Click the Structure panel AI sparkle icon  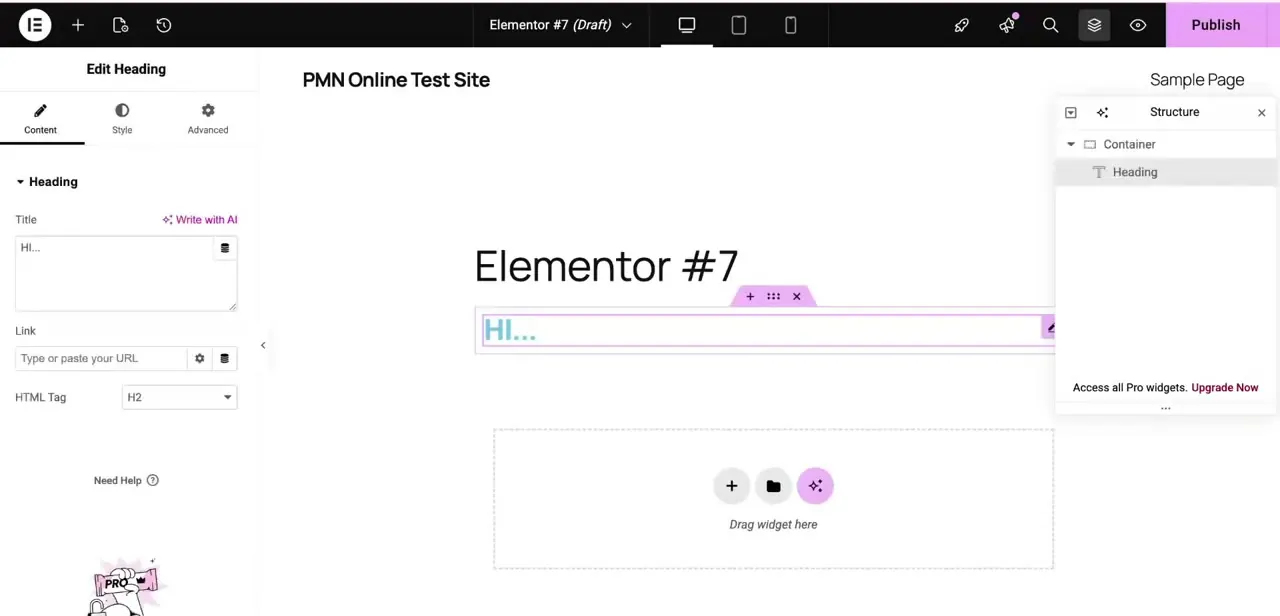point(1103,113)
